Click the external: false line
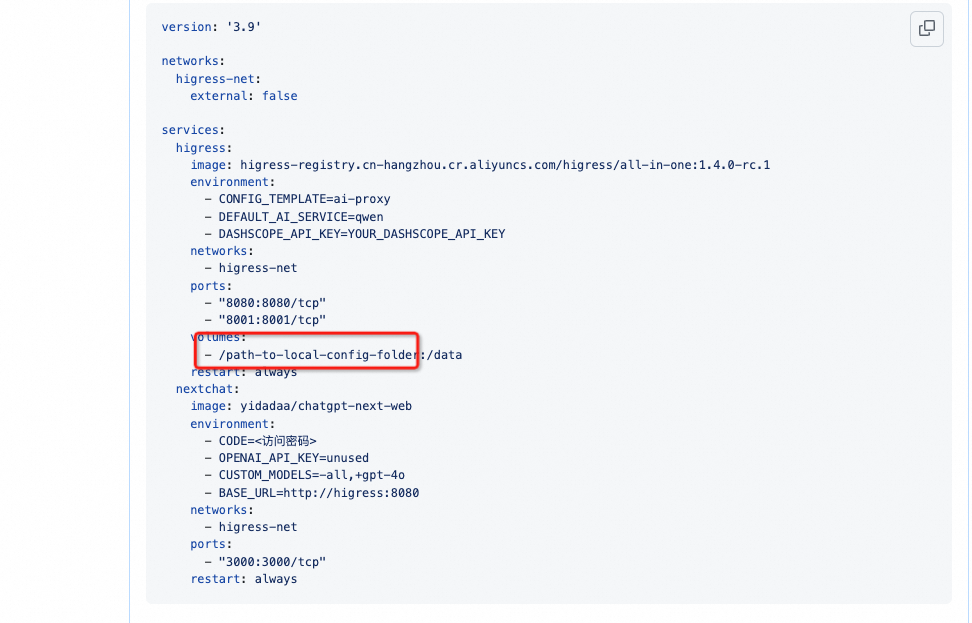The height and width of the screenshot is (623, 972). 244,96
